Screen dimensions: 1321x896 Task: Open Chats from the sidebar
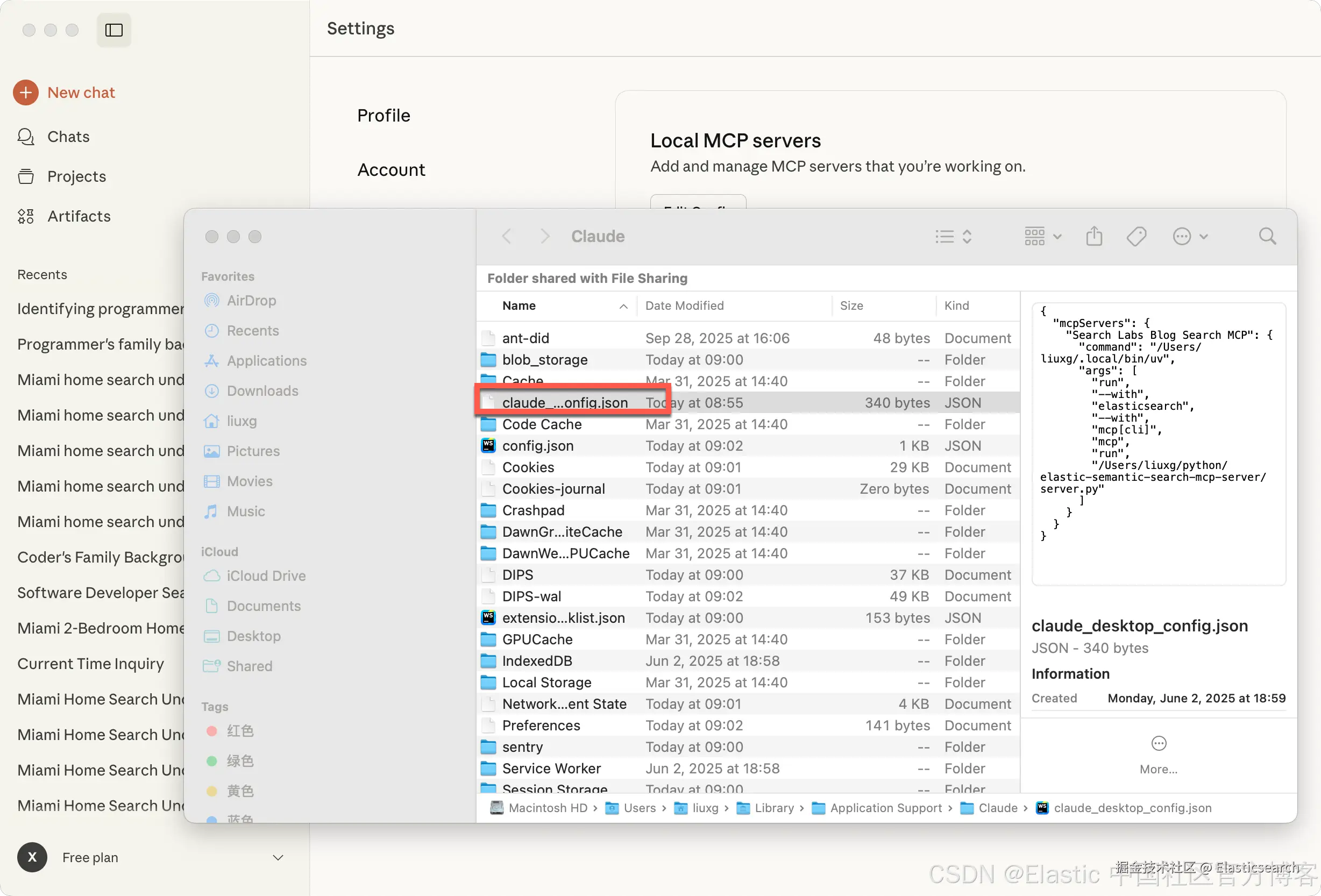pyautogui.click(x=68, y=137)
